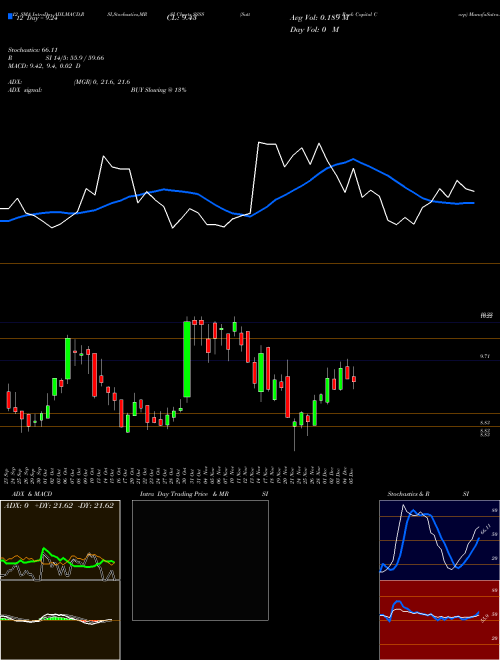
Task: Click the tall green candlestick in early October
Action: coord(67,358)
